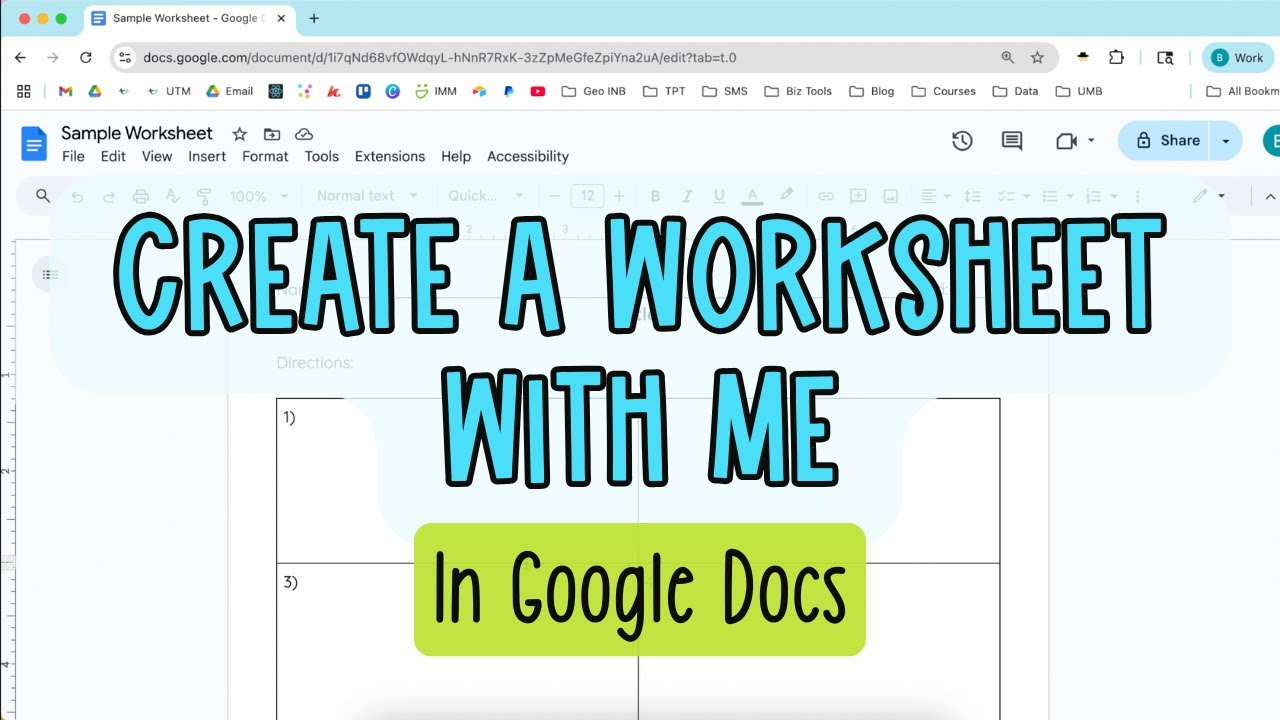Open the font dropdown labeled Quick...
Image resolution: width=1280 pixels, height=720 pixels.
(x=486, y=196)
